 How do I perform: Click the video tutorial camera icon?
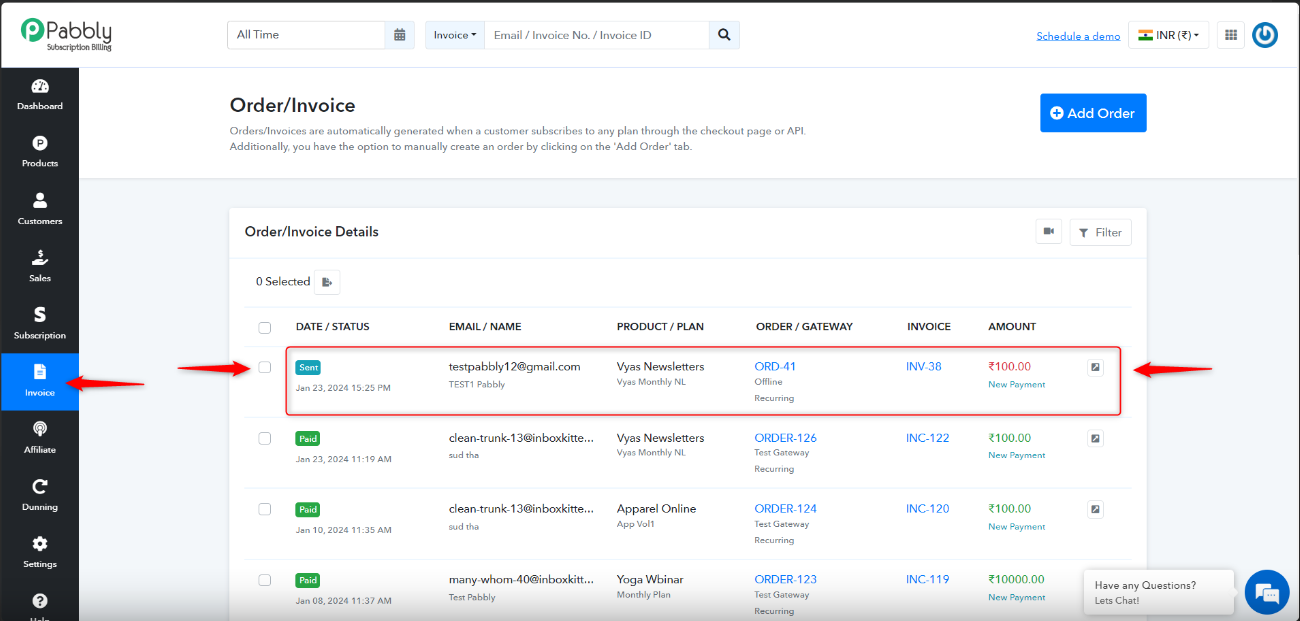[x=1048, y=232]
